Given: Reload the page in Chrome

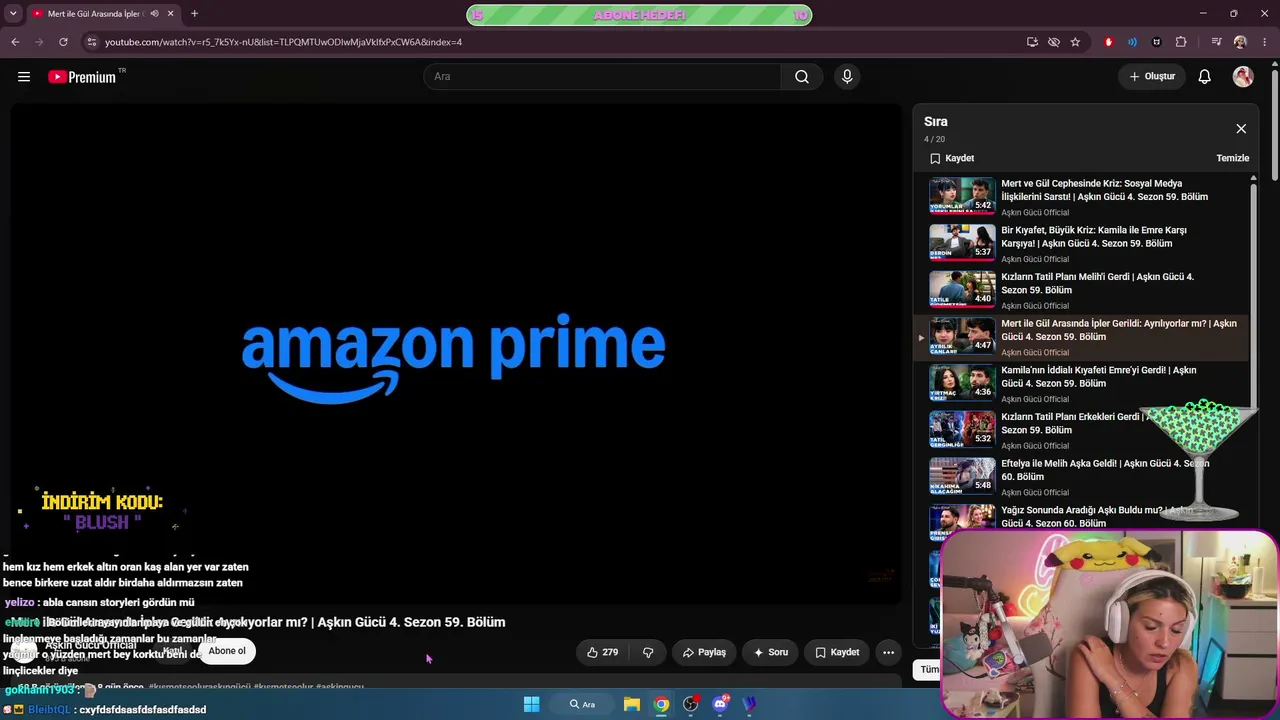Looking at the screenshot, I should tap(63, 42).
